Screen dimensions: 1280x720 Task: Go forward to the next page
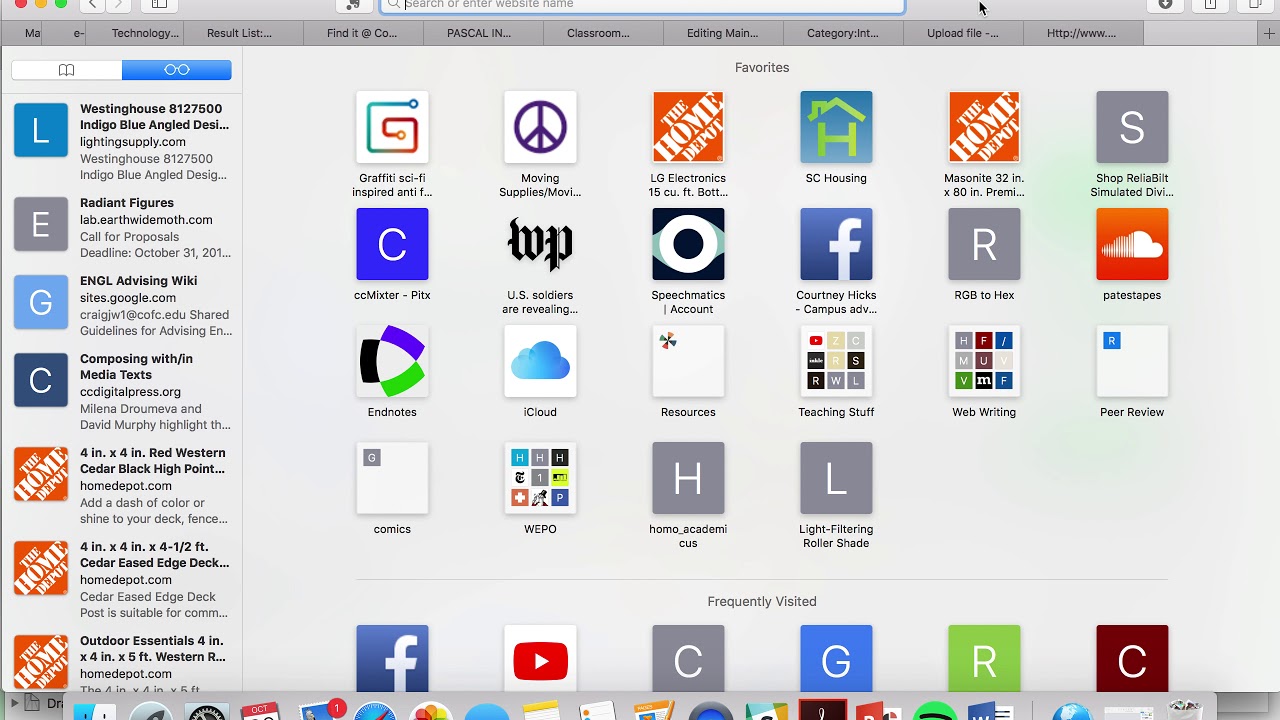(x=118, y=4)
